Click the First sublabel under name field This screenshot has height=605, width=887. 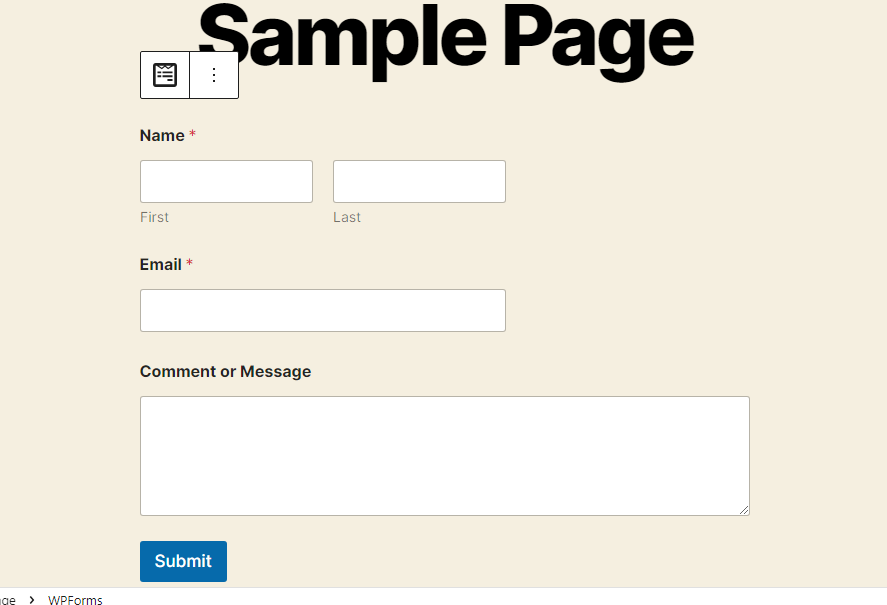154,217
